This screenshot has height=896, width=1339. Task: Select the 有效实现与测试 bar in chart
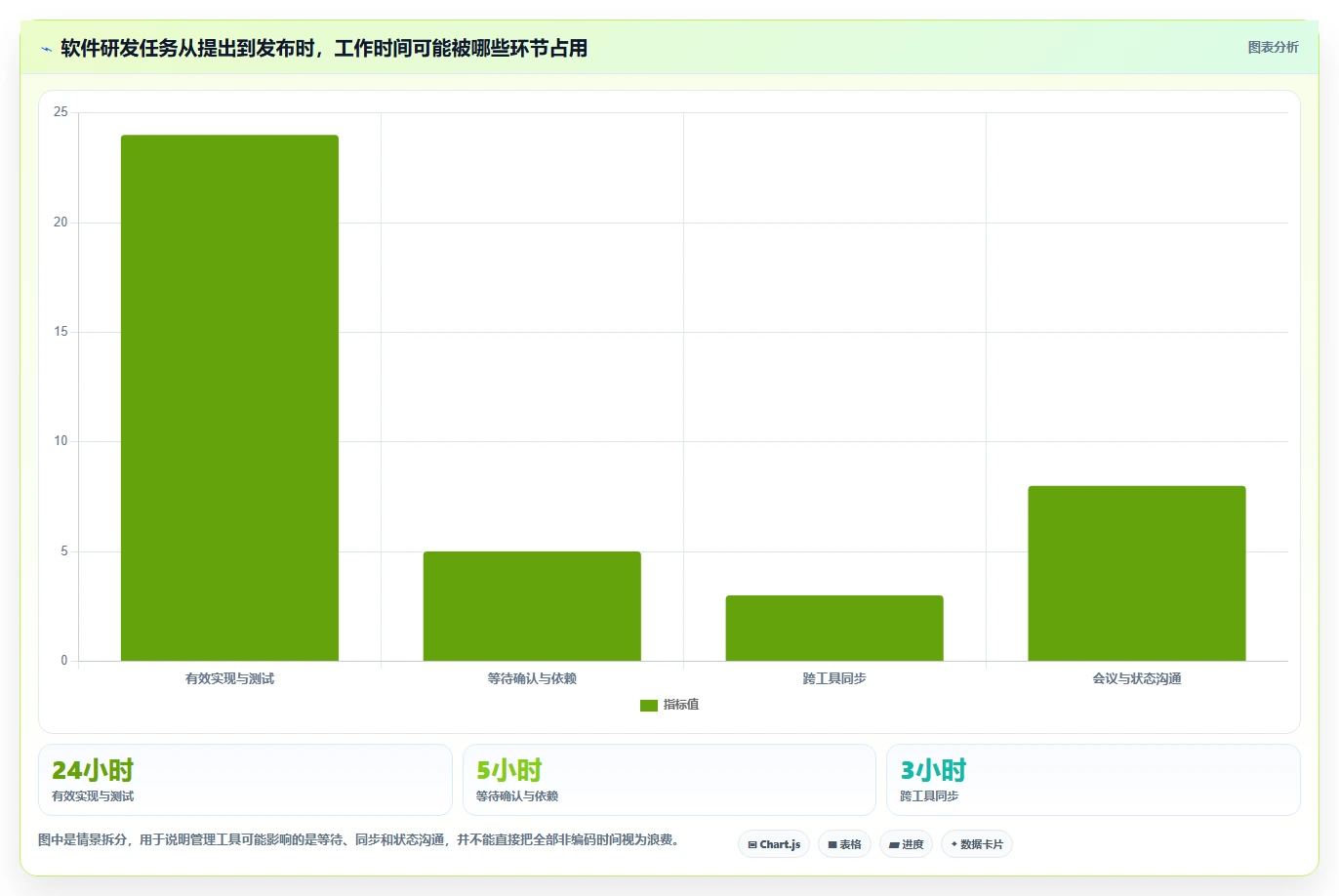click(x=229, y=398)
